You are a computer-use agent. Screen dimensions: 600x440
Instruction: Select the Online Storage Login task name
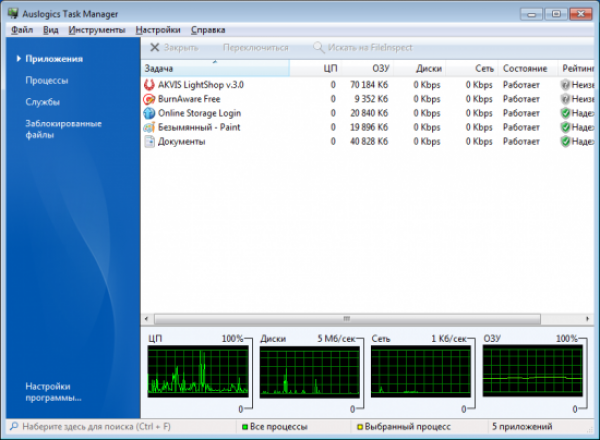point(199,113)
